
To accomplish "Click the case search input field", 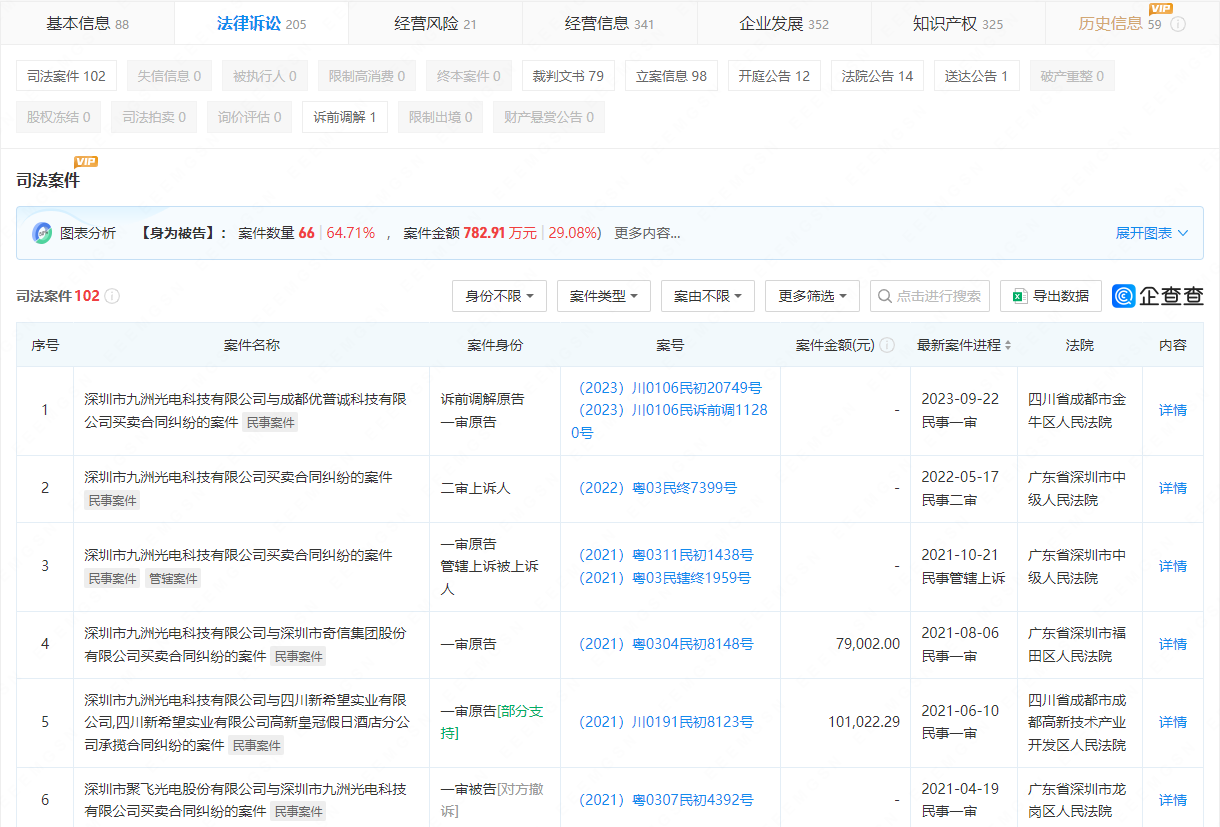I will point(929,296).
